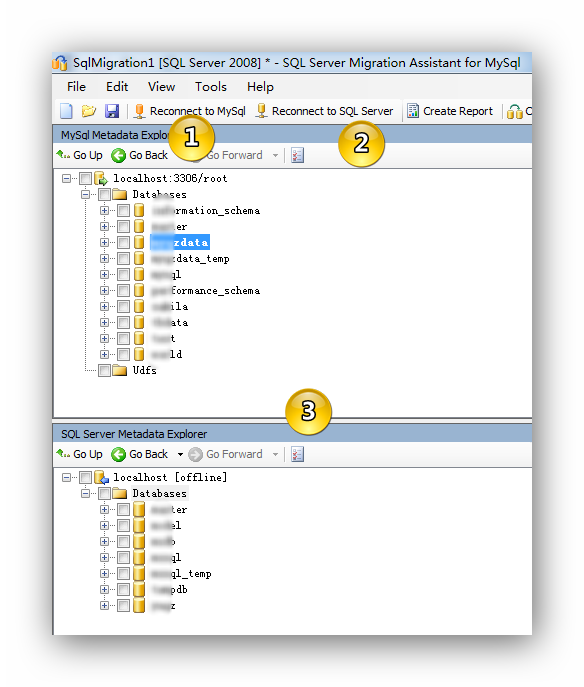The width and height of the screenshot is (584, 687).
Task: Open the Help menu
Action: tap(260, 87)
